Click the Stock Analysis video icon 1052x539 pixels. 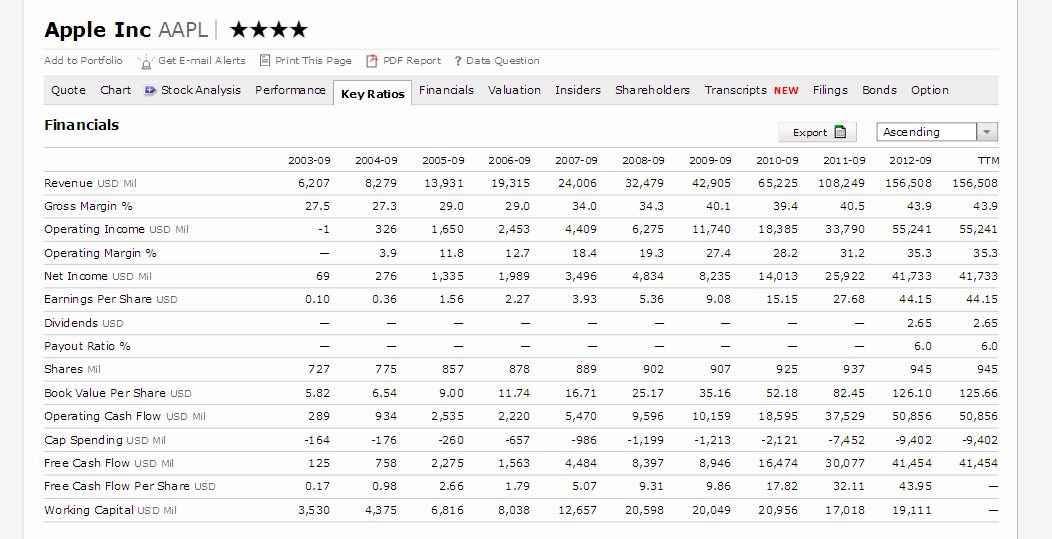[150, 90]
